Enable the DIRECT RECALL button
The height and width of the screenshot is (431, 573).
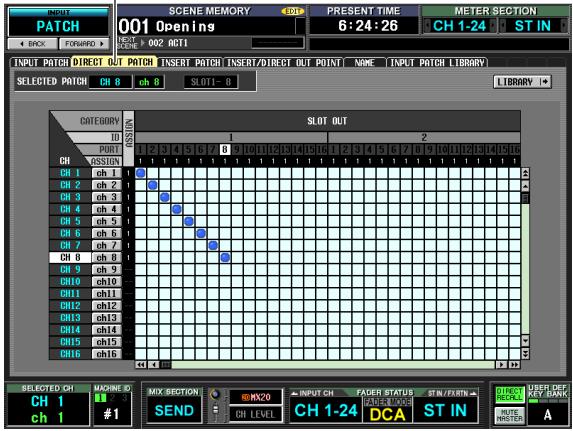(x=509, y=394)
